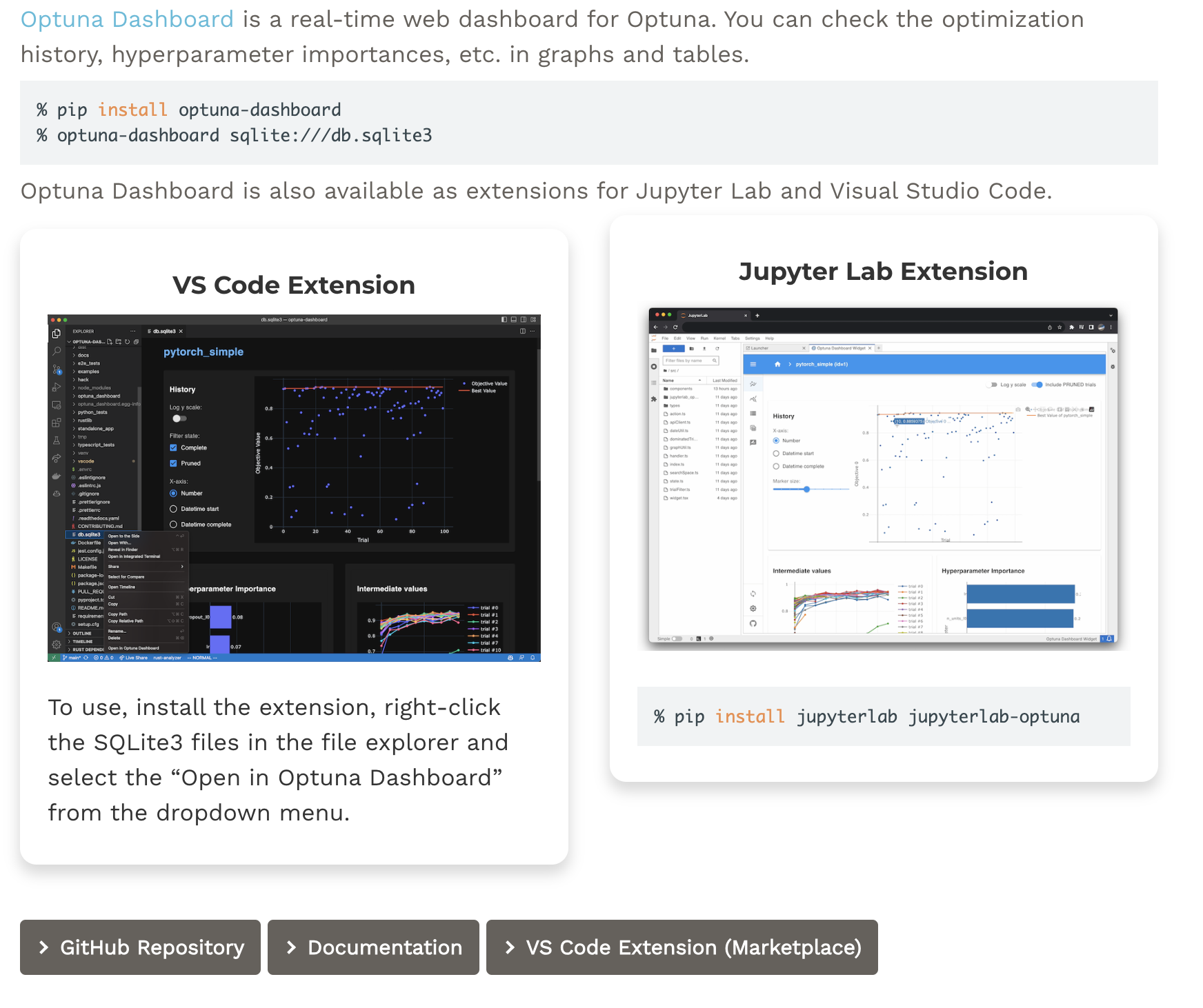Open the Documentation button
The width and height of the screenshot is (1203, 1008).
point(373,947)
